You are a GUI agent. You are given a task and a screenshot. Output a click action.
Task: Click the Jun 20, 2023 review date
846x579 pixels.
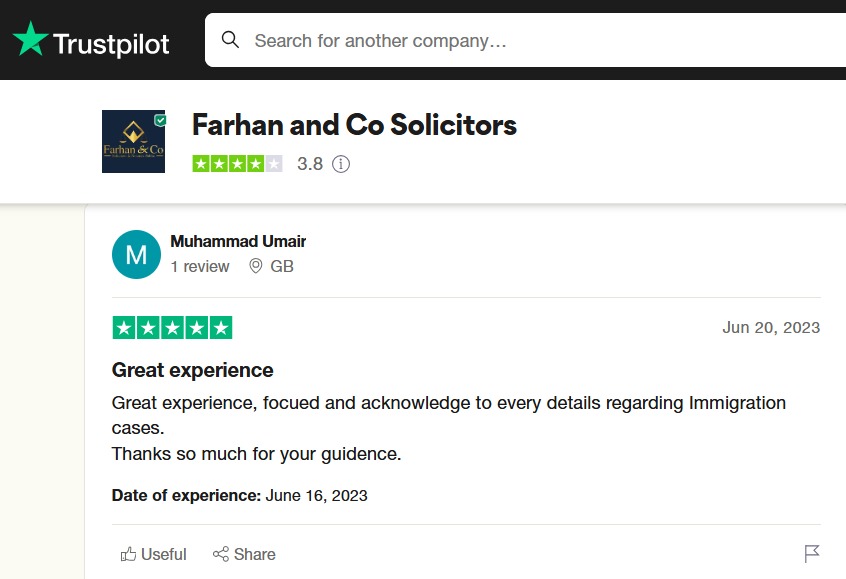coord(771,328)
